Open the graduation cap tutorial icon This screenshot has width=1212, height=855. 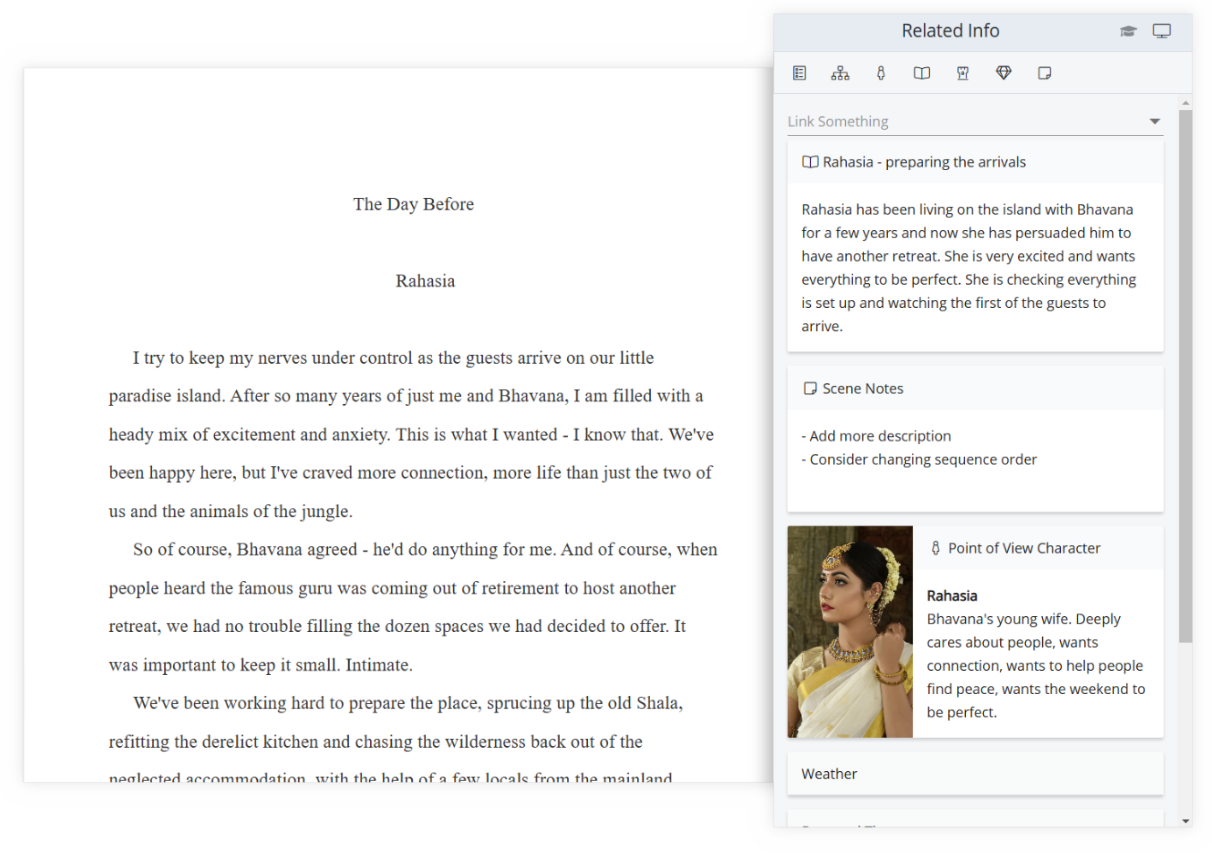point(1128,31)
